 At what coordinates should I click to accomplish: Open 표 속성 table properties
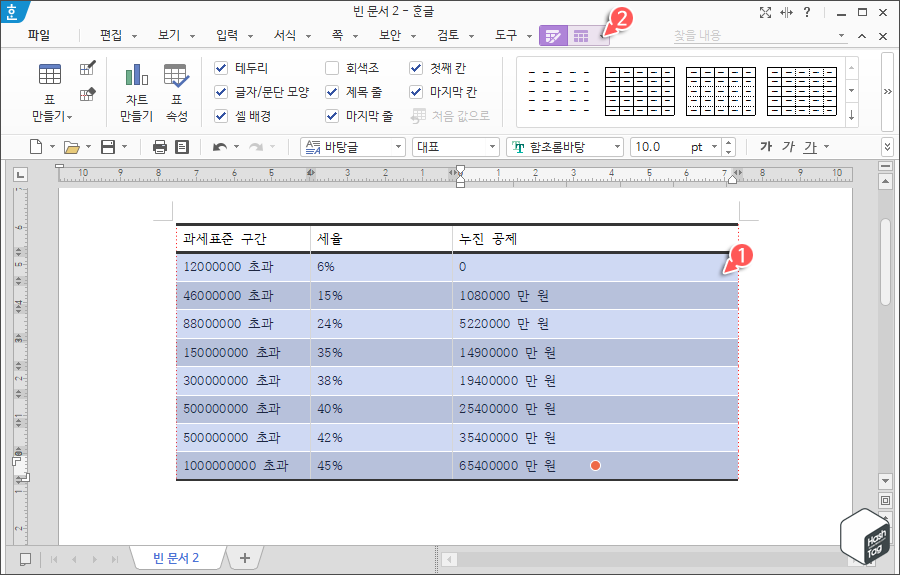[176, 92]
